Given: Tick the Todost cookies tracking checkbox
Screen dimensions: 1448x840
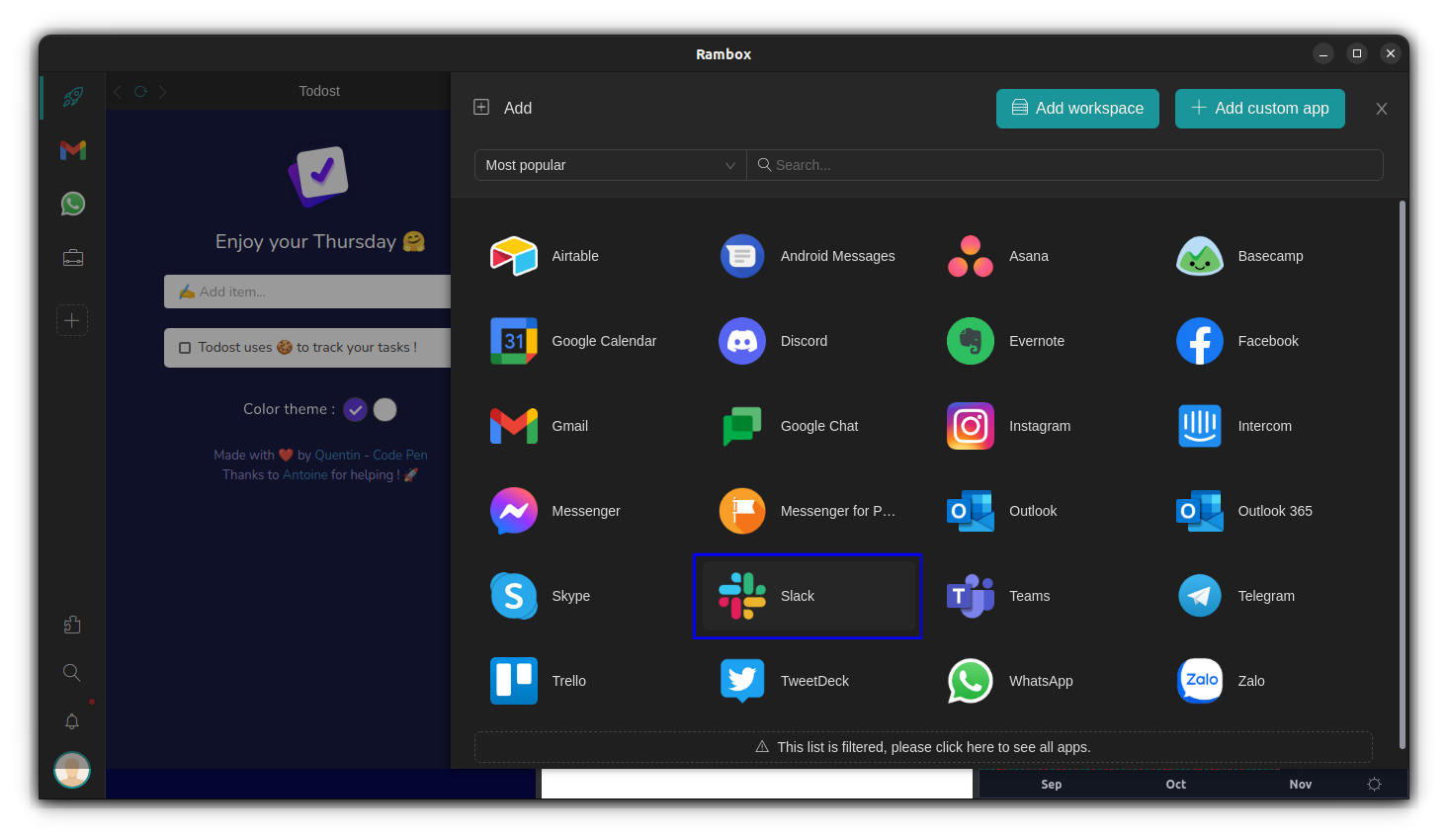Looking at the screenshot, I should (x=184, y=347).
